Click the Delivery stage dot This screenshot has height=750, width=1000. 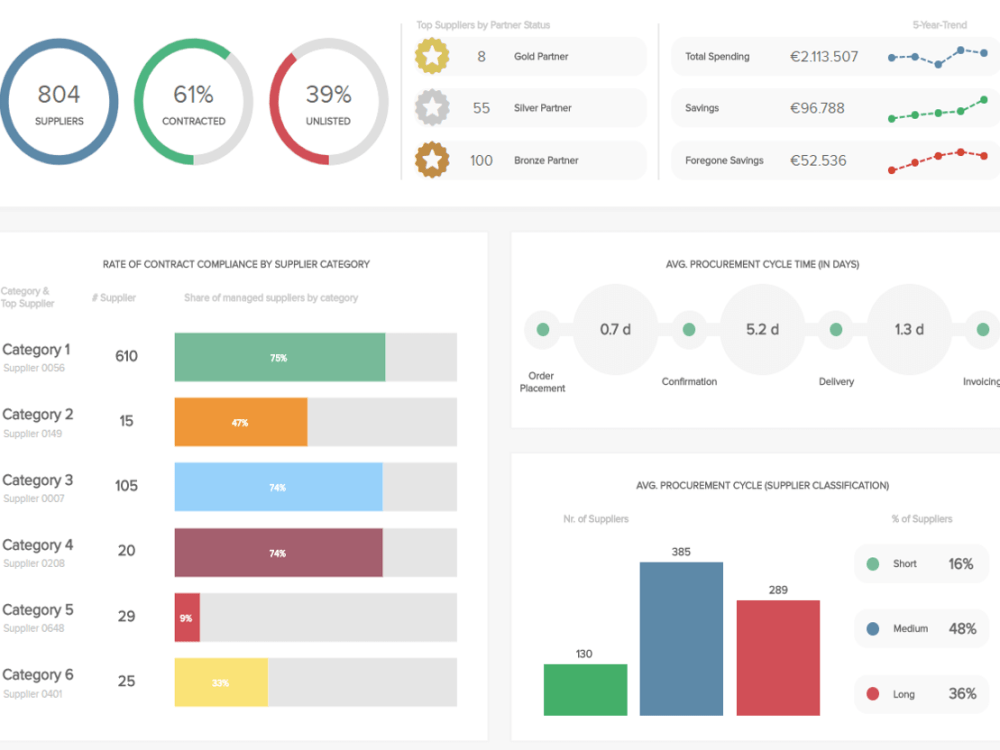pos(836,328)
